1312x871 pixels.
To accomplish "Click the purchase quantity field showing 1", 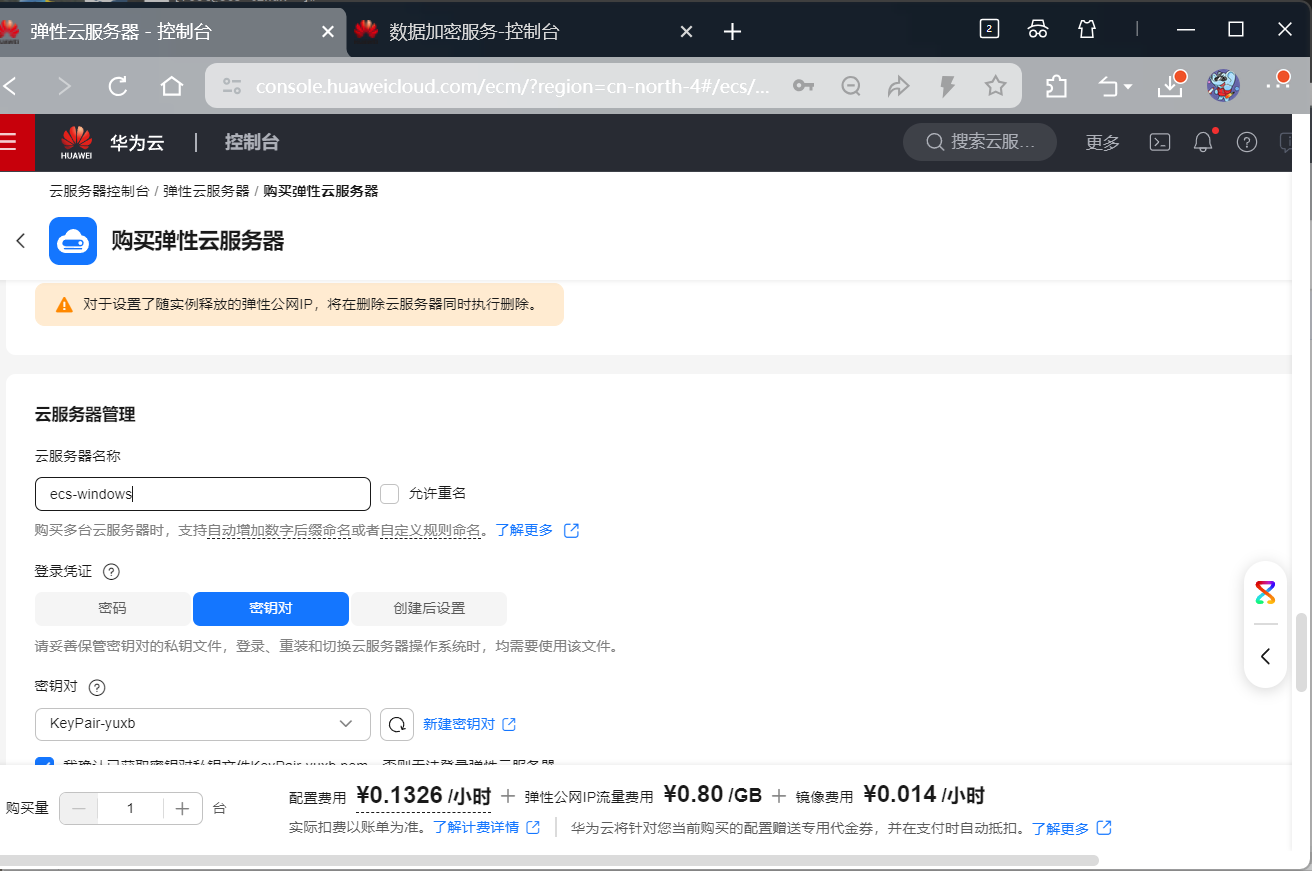I will (130, 809).
